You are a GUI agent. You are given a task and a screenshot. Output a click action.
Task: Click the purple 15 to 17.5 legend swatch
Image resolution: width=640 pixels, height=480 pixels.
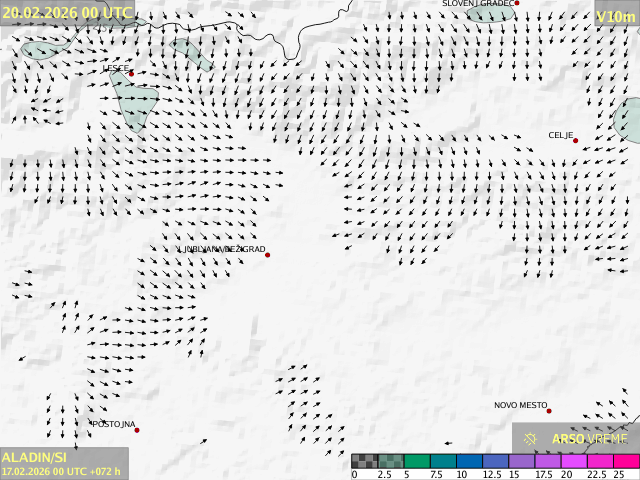pyautogui.click(x=521, y=461)
